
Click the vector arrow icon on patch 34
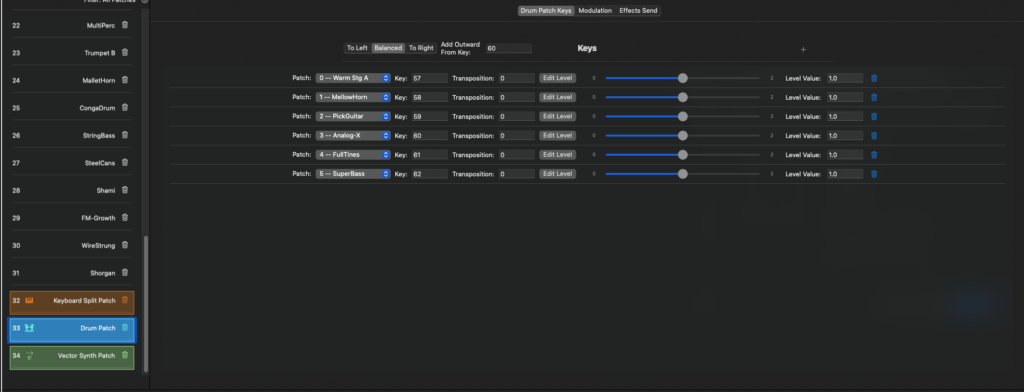click(x=29, y=355)
